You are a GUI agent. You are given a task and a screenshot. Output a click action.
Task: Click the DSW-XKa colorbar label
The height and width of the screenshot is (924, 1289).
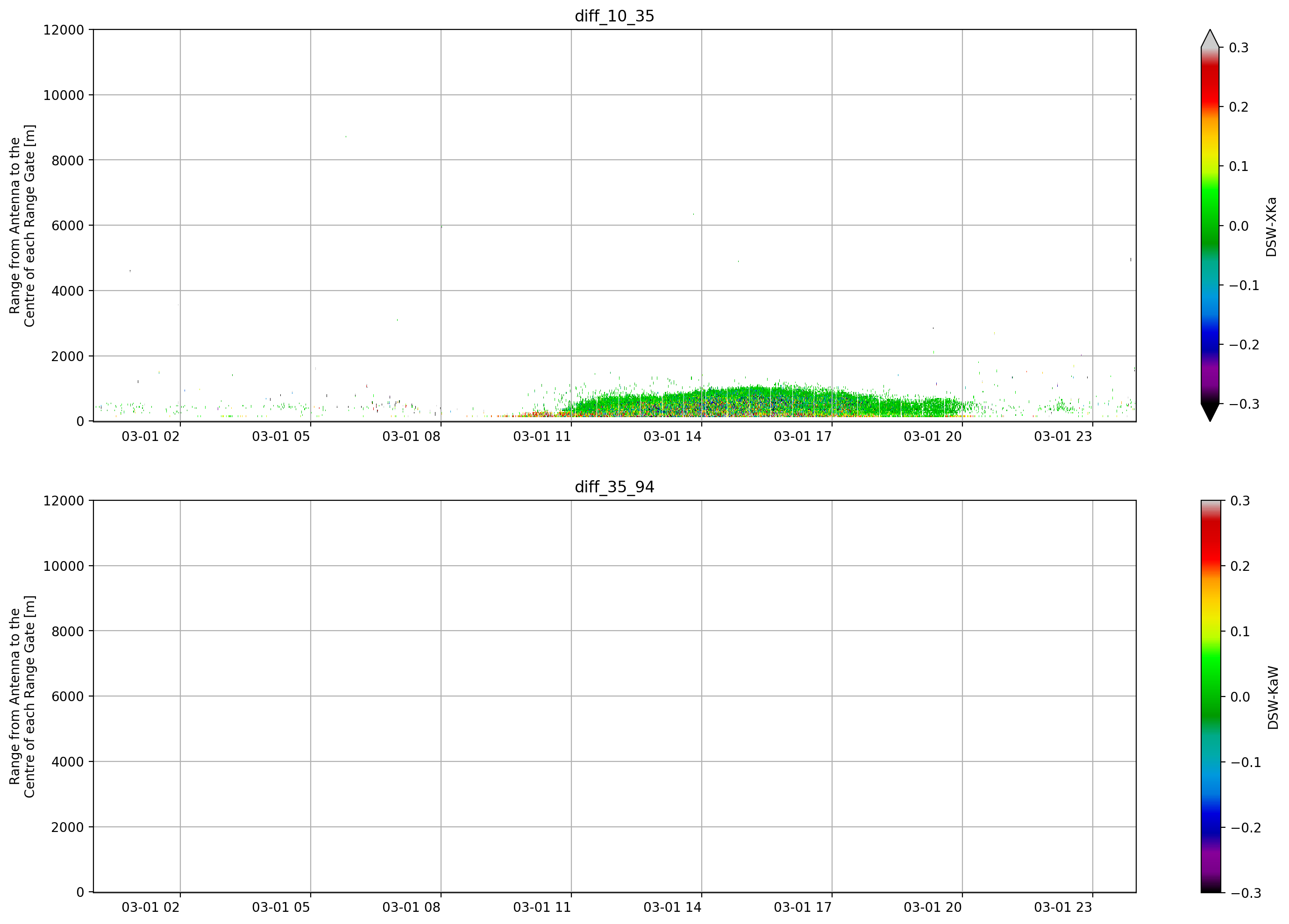(x=1271, y=227)
